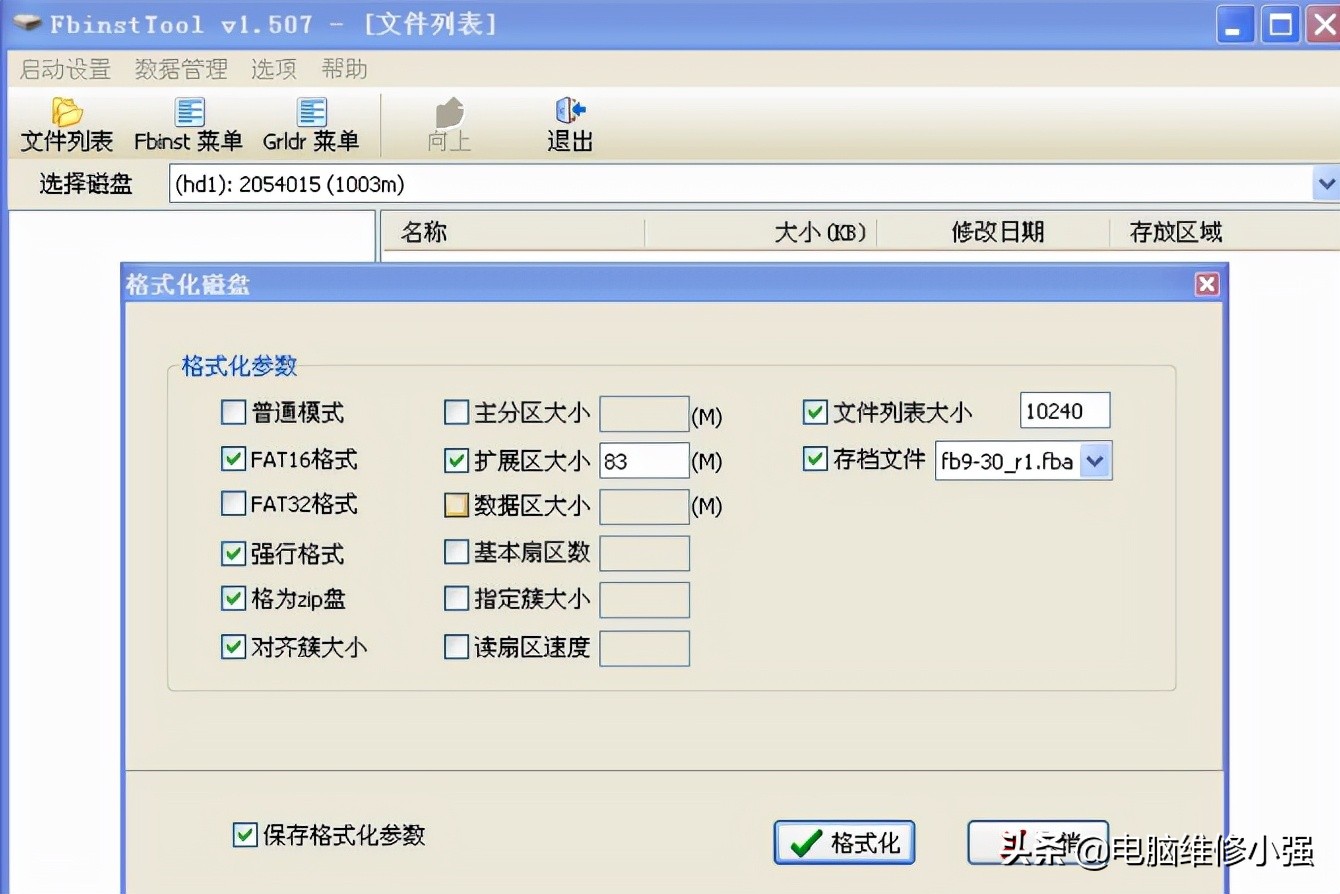Click the 向上 (up) navigation icon
The width and height of the screenshot is (1340, 894).
tap(447, 122)
